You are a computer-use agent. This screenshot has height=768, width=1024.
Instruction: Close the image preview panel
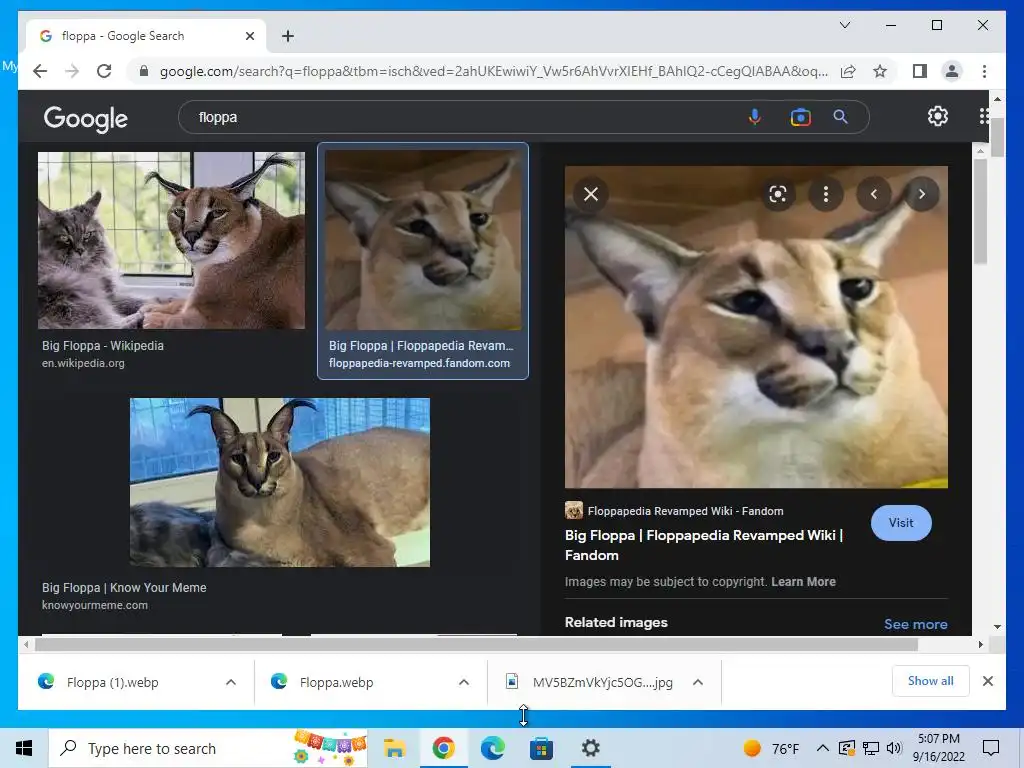[591, 194]
